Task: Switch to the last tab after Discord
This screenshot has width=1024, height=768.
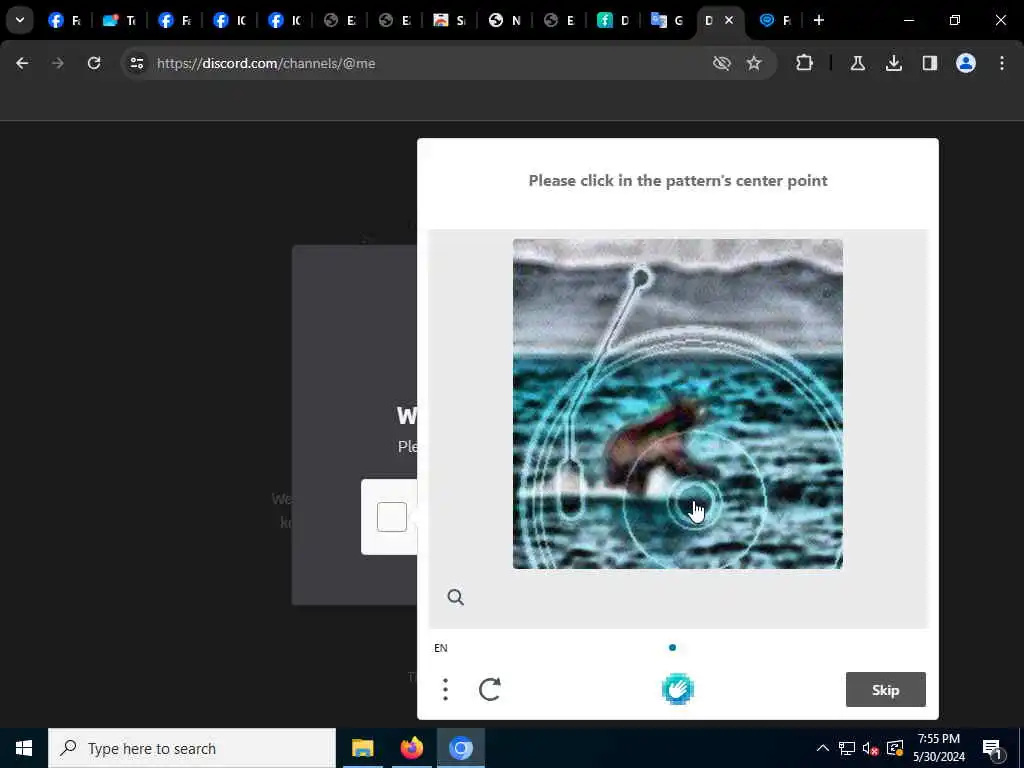Action: pos(776,20)
